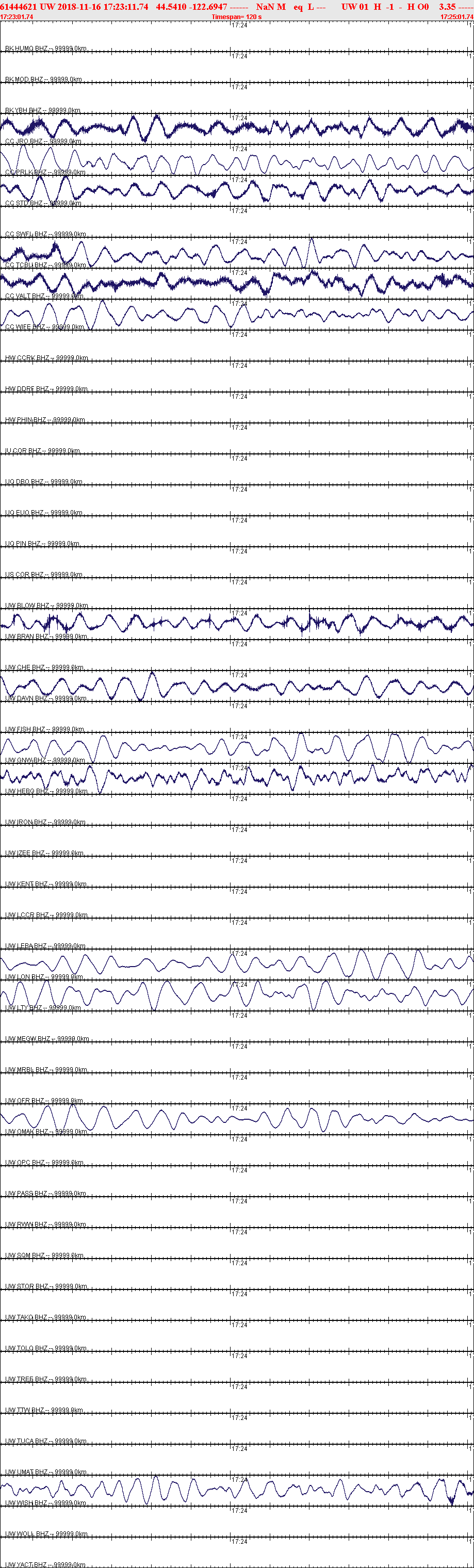Click the latitude value 44.5410
Image resolution: width=474 pixels, height=1568 pixels.
point(171,7)
